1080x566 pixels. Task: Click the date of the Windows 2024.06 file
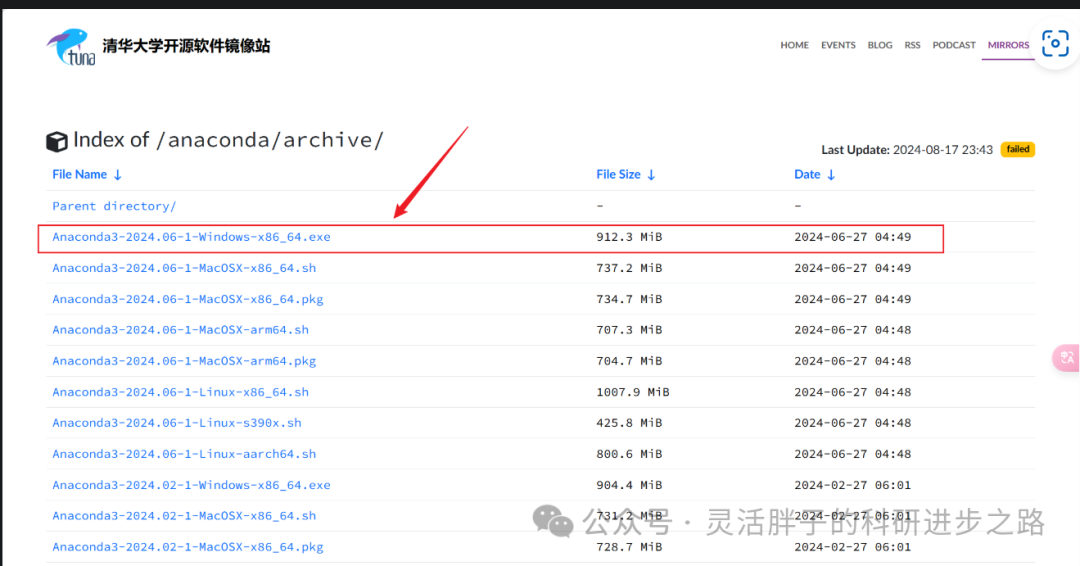(x=852, y=237)
